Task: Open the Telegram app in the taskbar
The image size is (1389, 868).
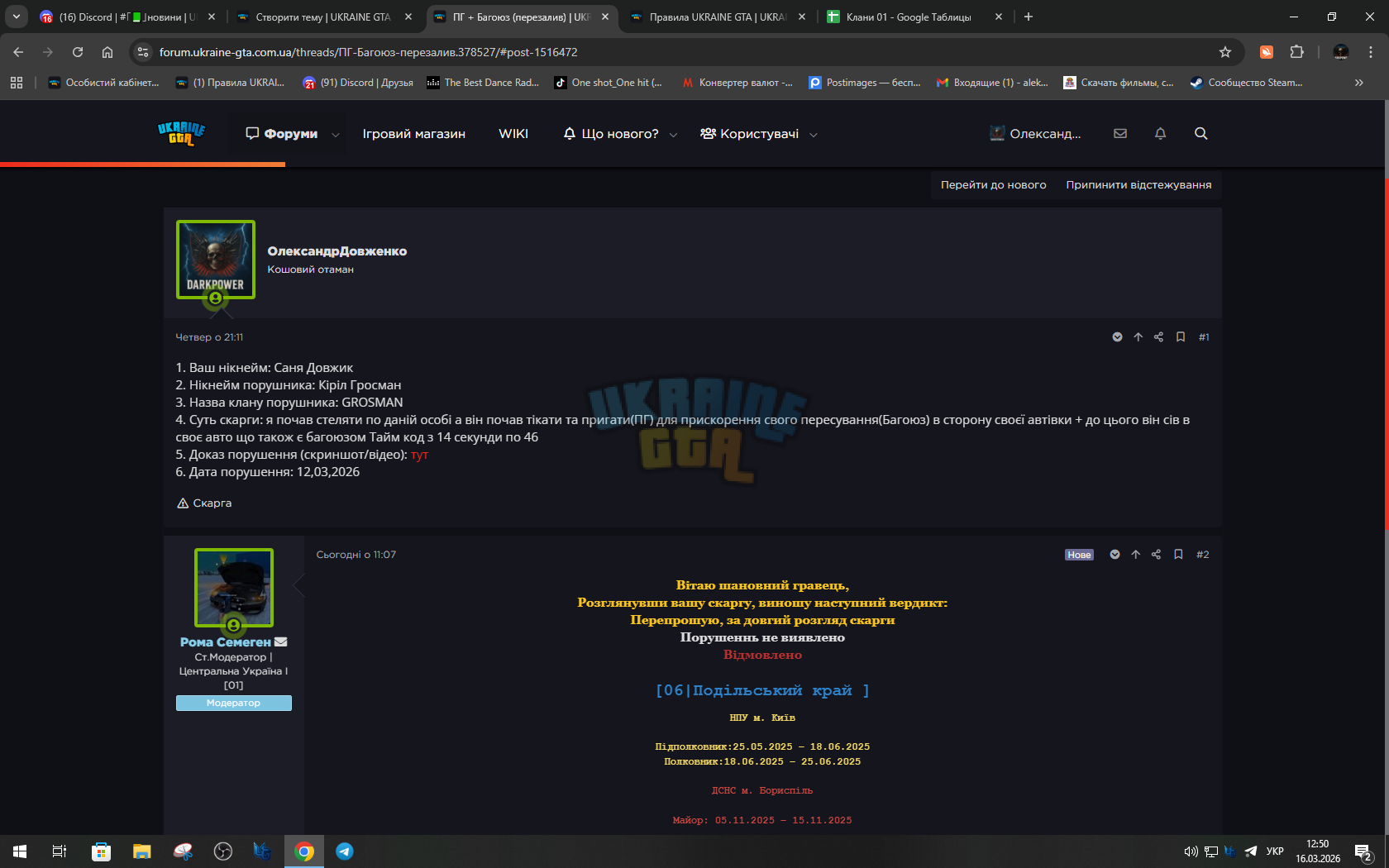Action: [345, 851]
